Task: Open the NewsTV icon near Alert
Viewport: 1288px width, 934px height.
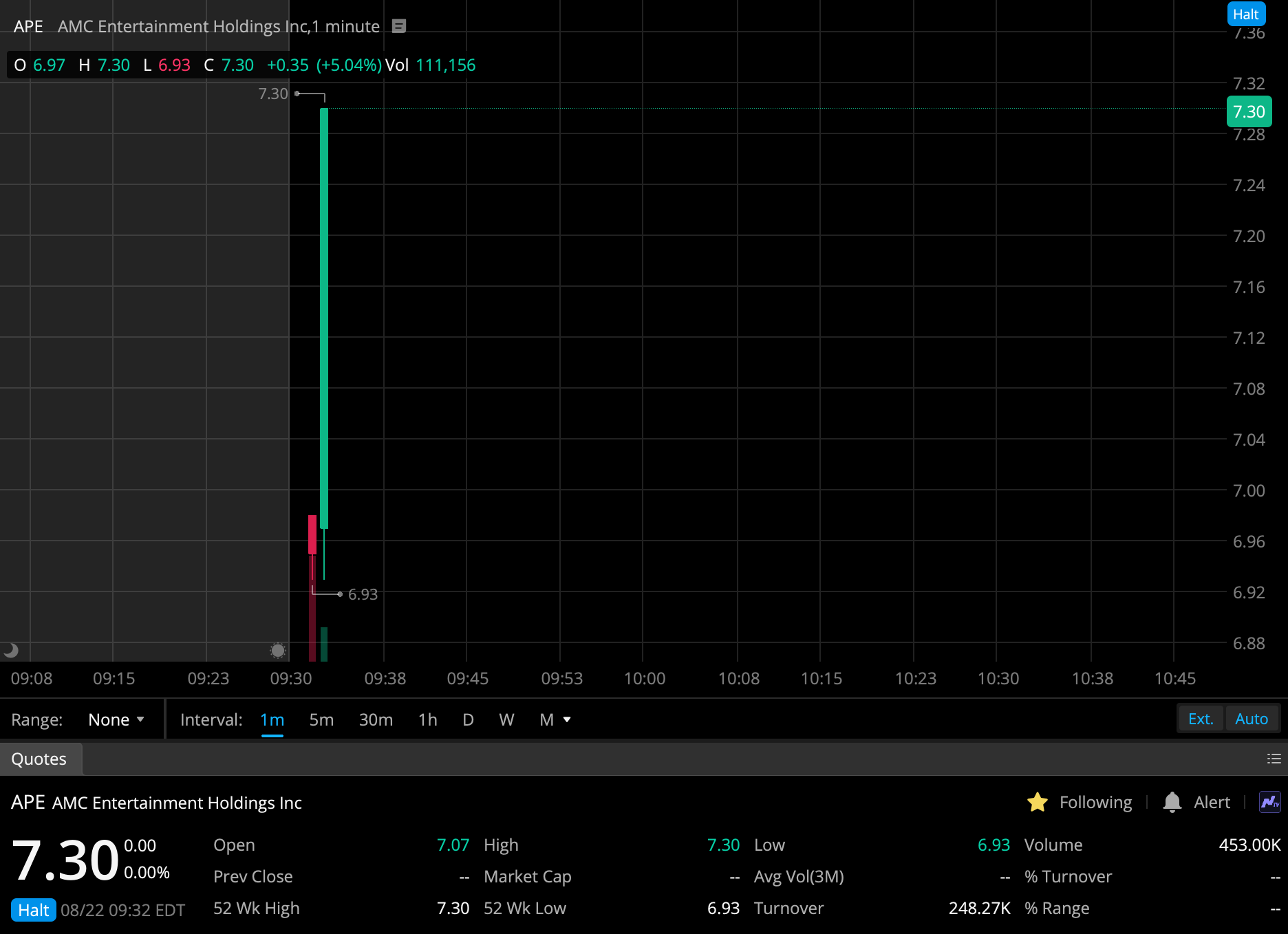Action: [1270, 802]
